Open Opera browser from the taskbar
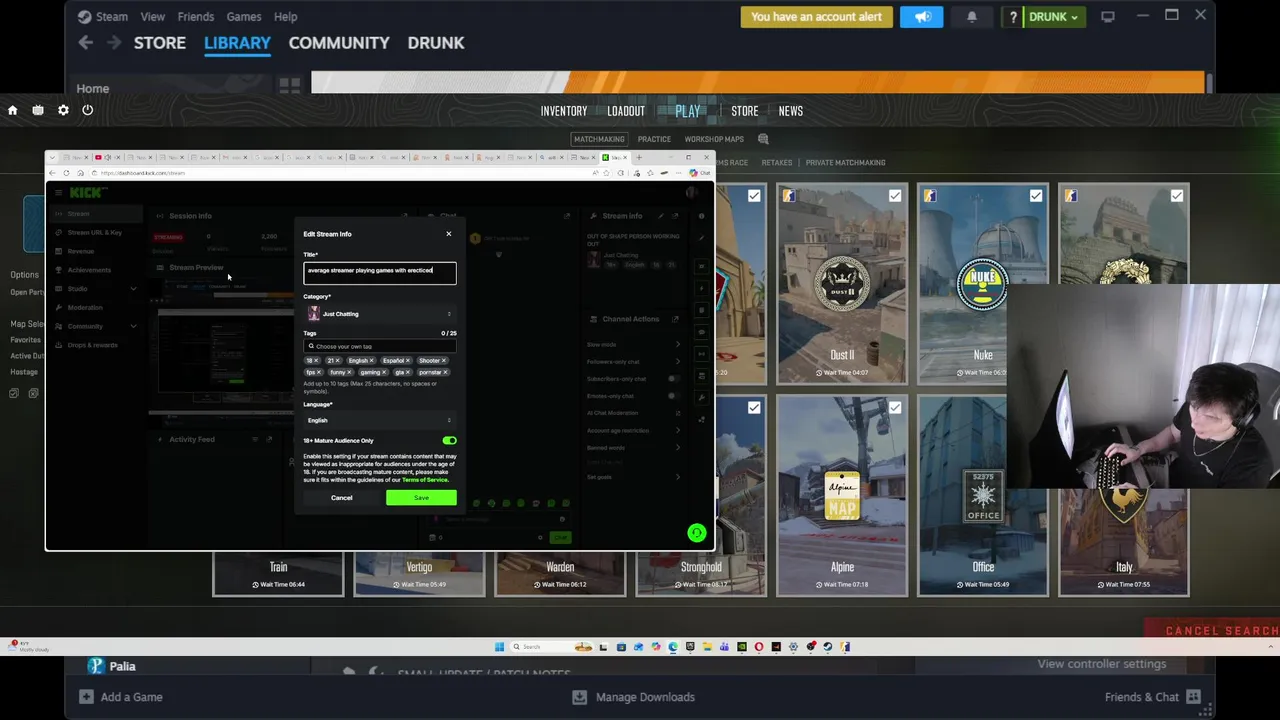1280x720 pixels. 759,647
